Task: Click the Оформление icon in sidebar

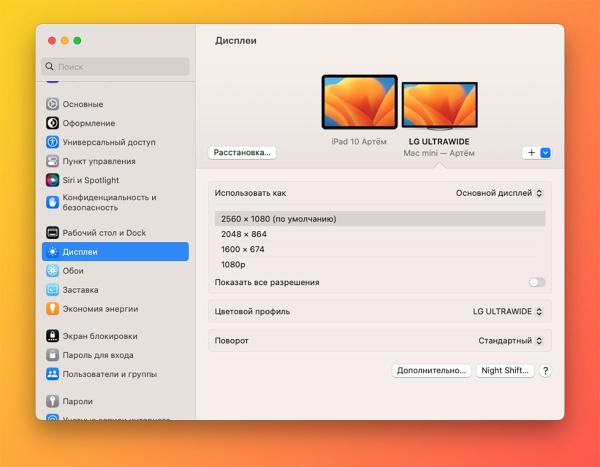Action: click(52, 123)
